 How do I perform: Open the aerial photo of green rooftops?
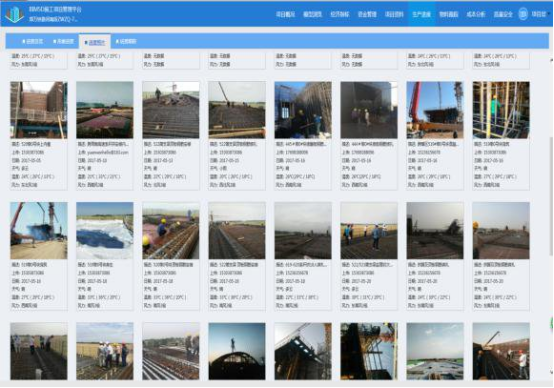click(x=435, y=351)
